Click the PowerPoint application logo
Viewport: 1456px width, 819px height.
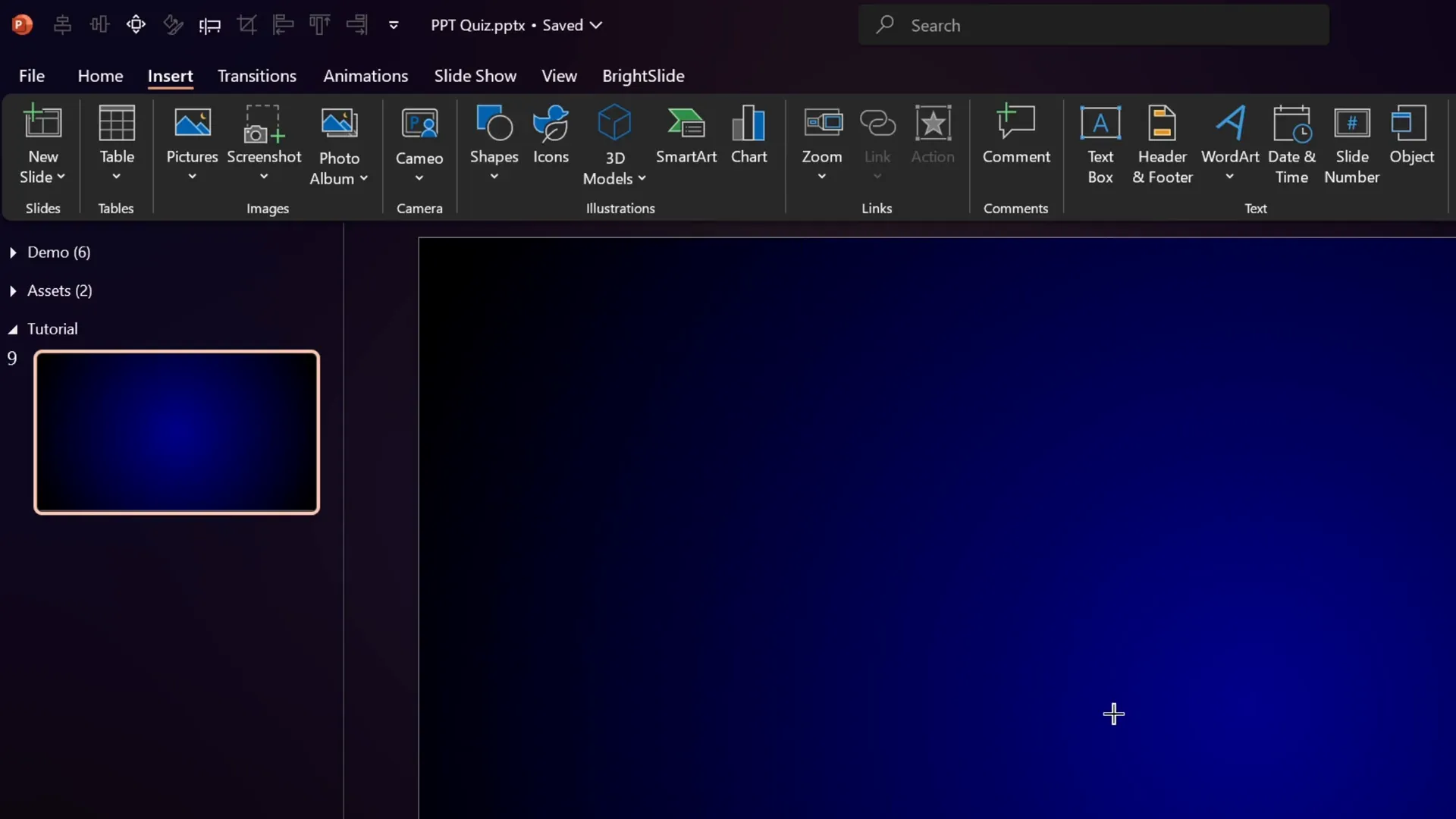coord(22,25)
